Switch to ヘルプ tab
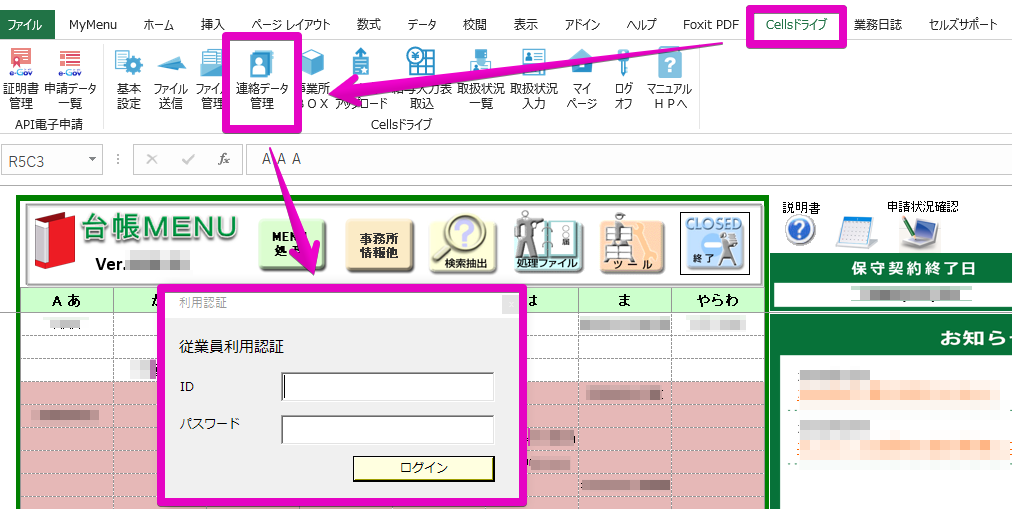The width and height of the screenshot is (1012, 510). (x=641, y=25)
